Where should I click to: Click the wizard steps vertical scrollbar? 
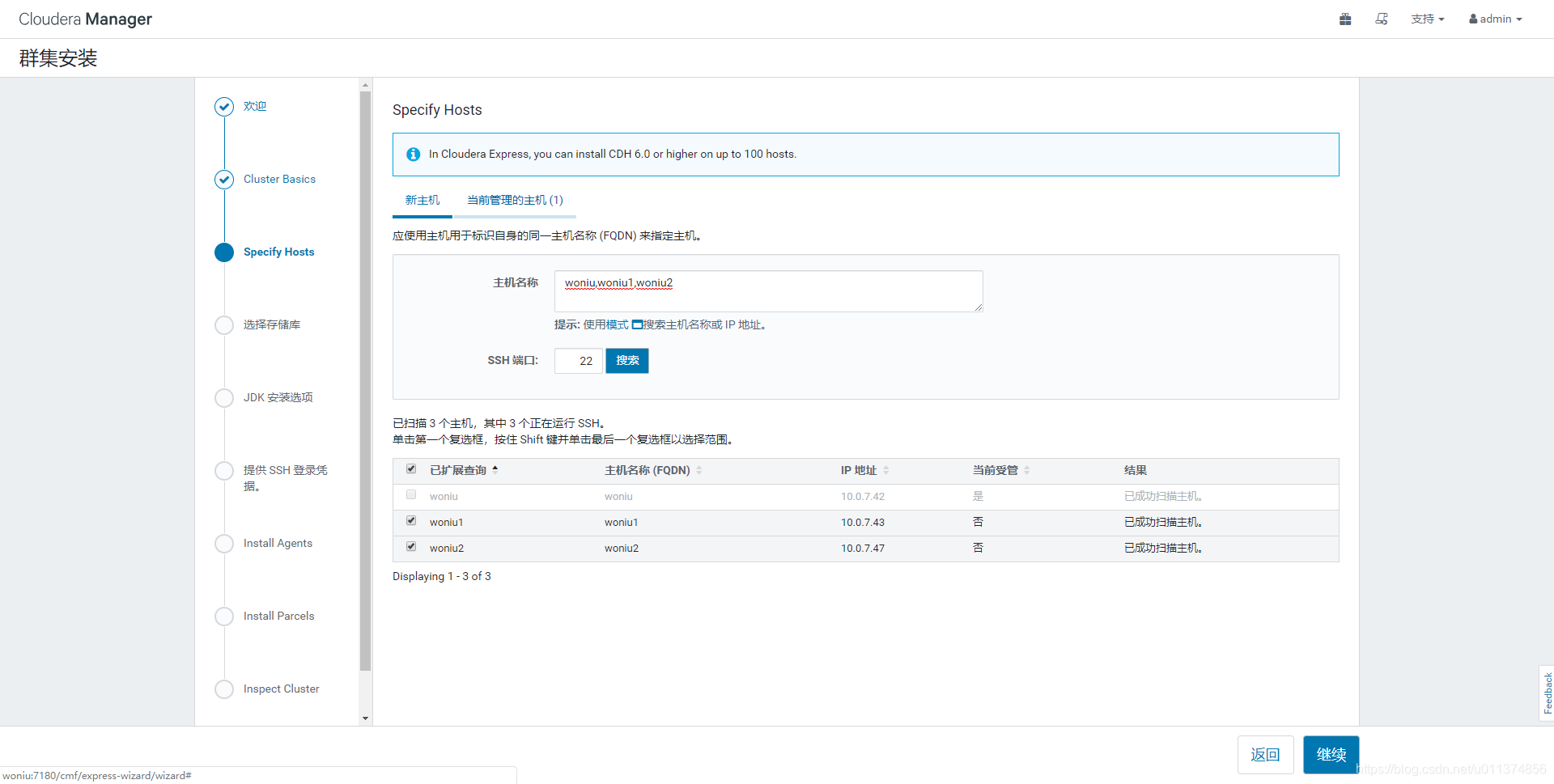click(x=366, y=380)
